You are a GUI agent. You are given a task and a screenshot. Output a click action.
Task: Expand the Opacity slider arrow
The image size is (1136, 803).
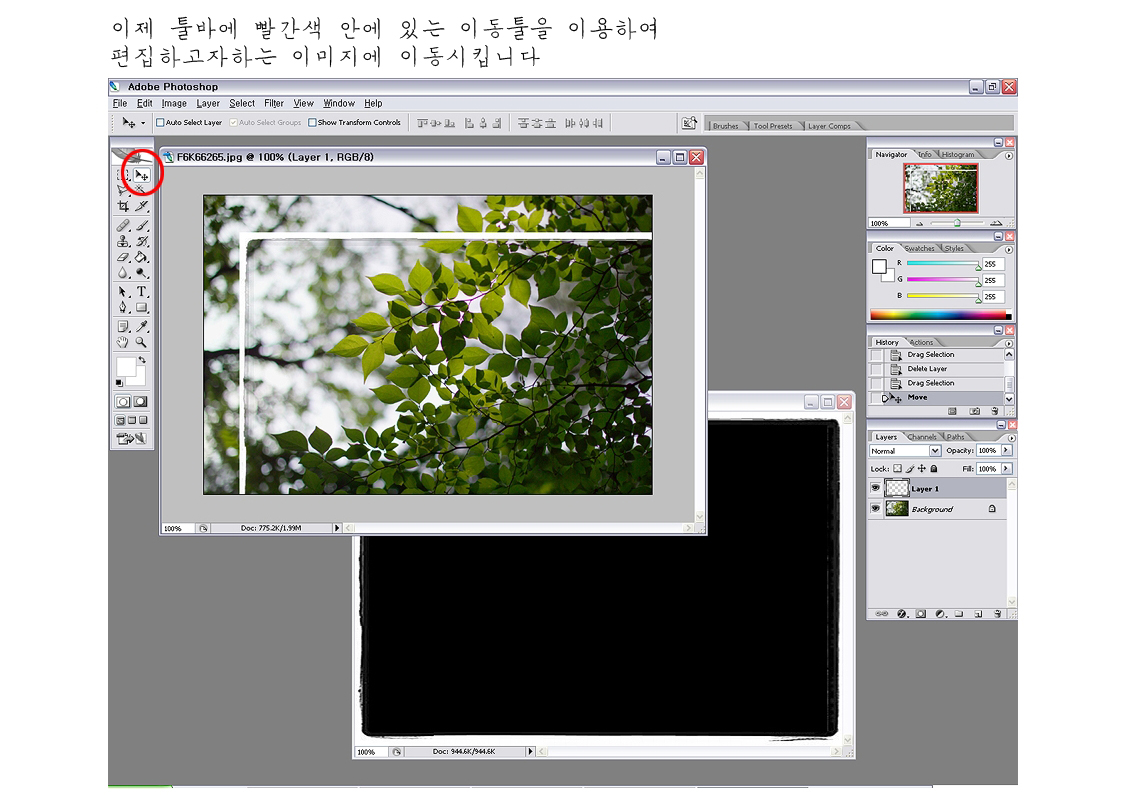coord(1006,451)
